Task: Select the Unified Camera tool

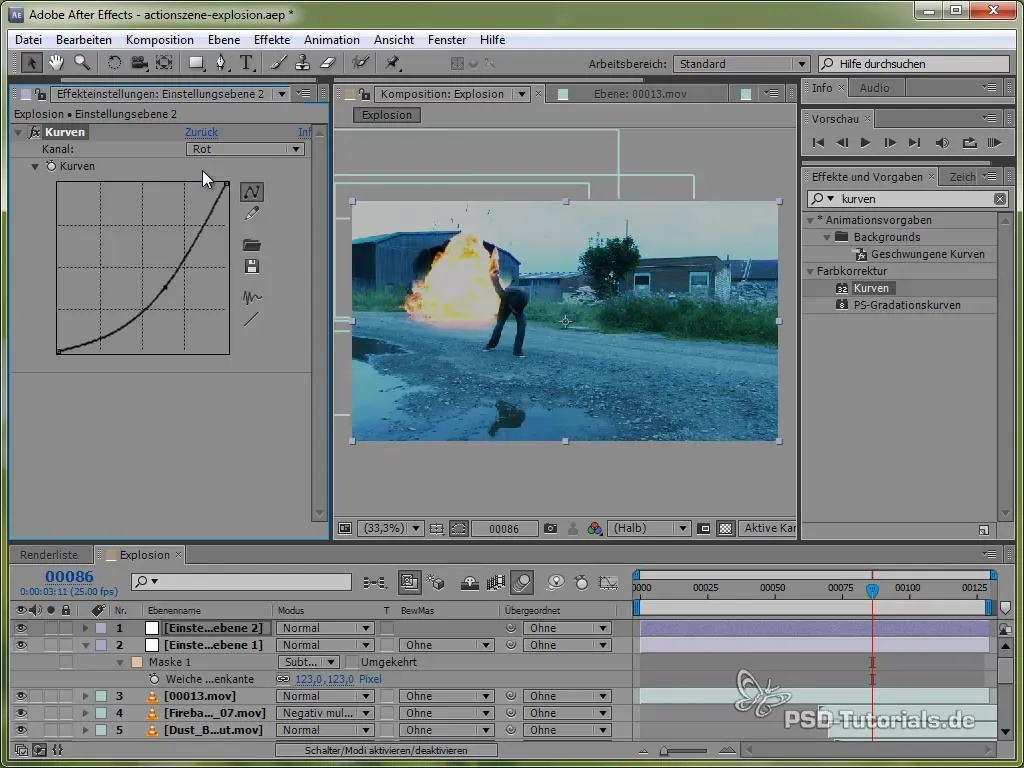Action: coord(138,63)
